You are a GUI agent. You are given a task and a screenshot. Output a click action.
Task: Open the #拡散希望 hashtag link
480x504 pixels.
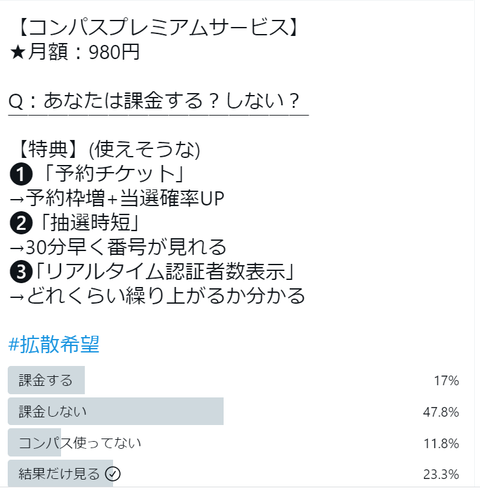point(54,344)
